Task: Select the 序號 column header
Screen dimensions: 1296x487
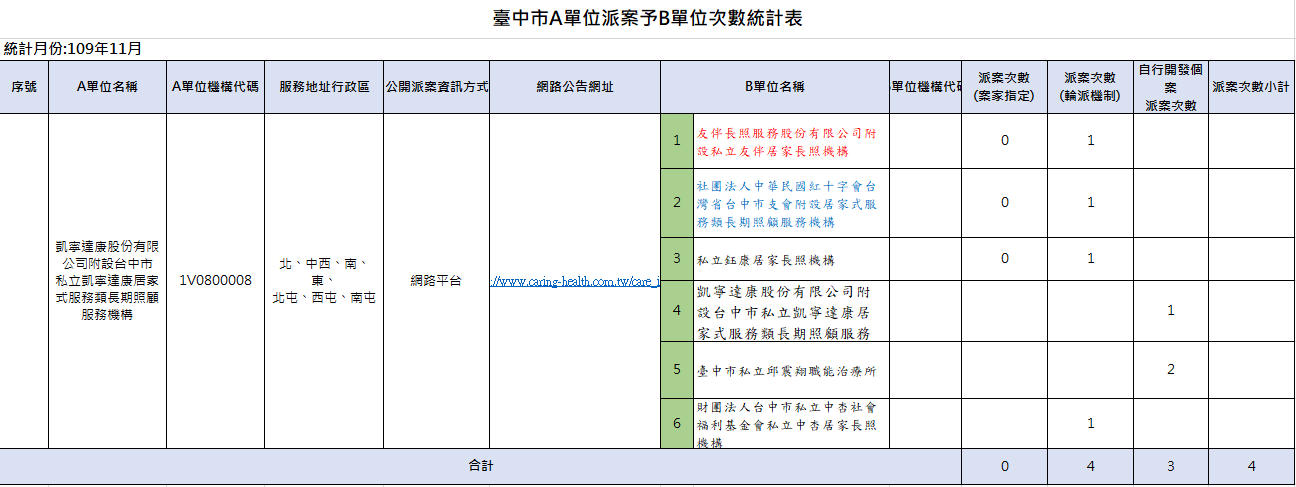Action: click(24, 87)
